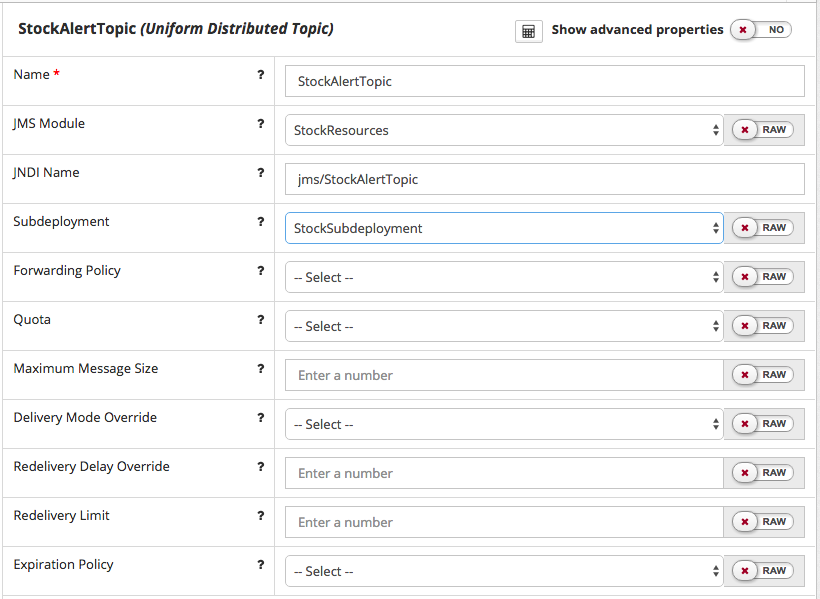Click help icon for Name field
This screenshot has width=820, height=599.
(x=261, y=75)
